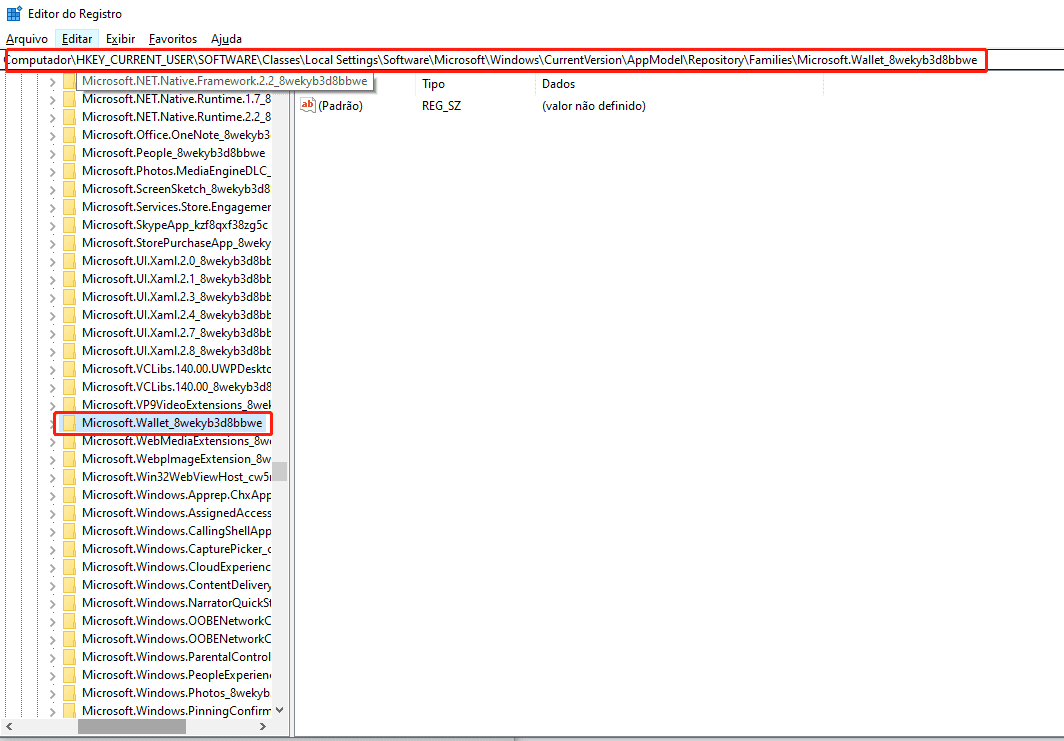Viewport: 1064px width, 741px height.
Task: Click folder icon of Microsoft.Windows.Apprep.ChxApp
Action: point(69,495)
